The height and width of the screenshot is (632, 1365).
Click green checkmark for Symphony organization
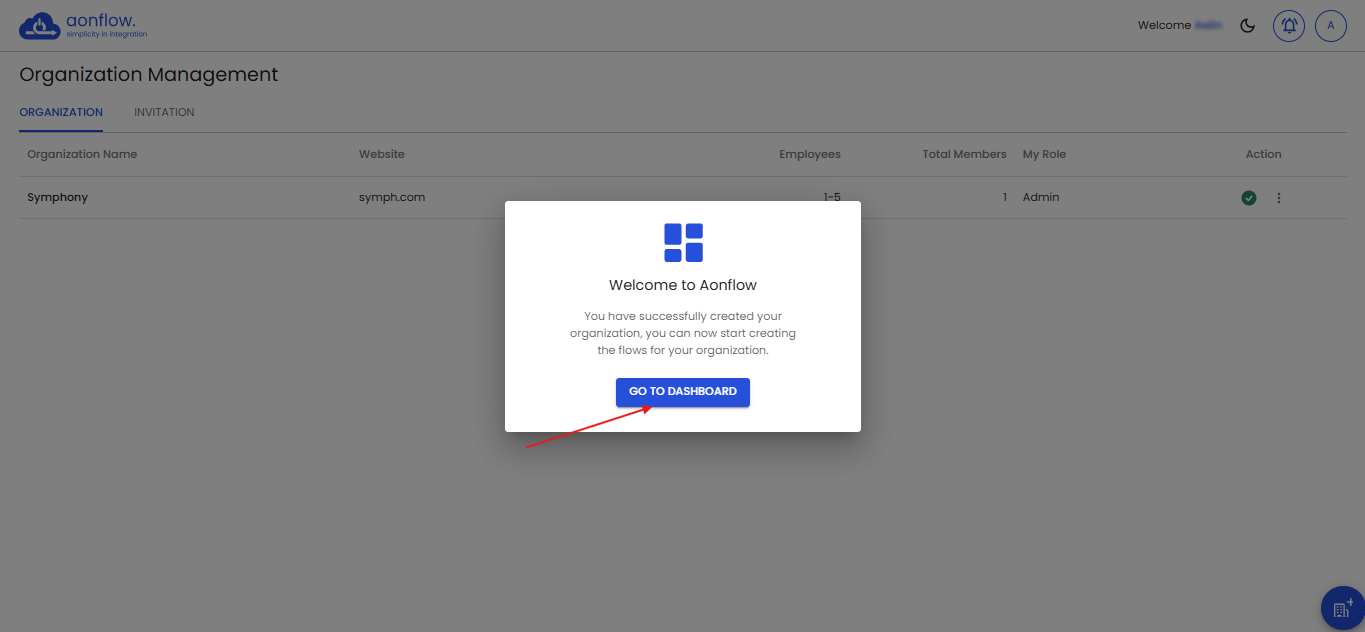click(1249, 198)
